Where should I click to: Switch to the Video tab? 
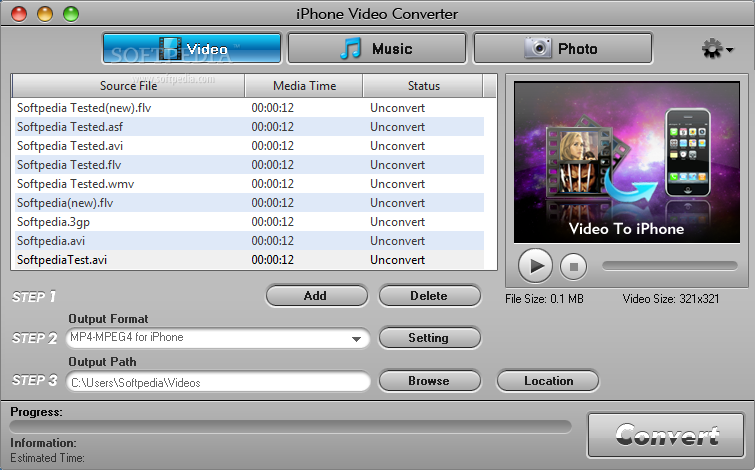point(192,48)
